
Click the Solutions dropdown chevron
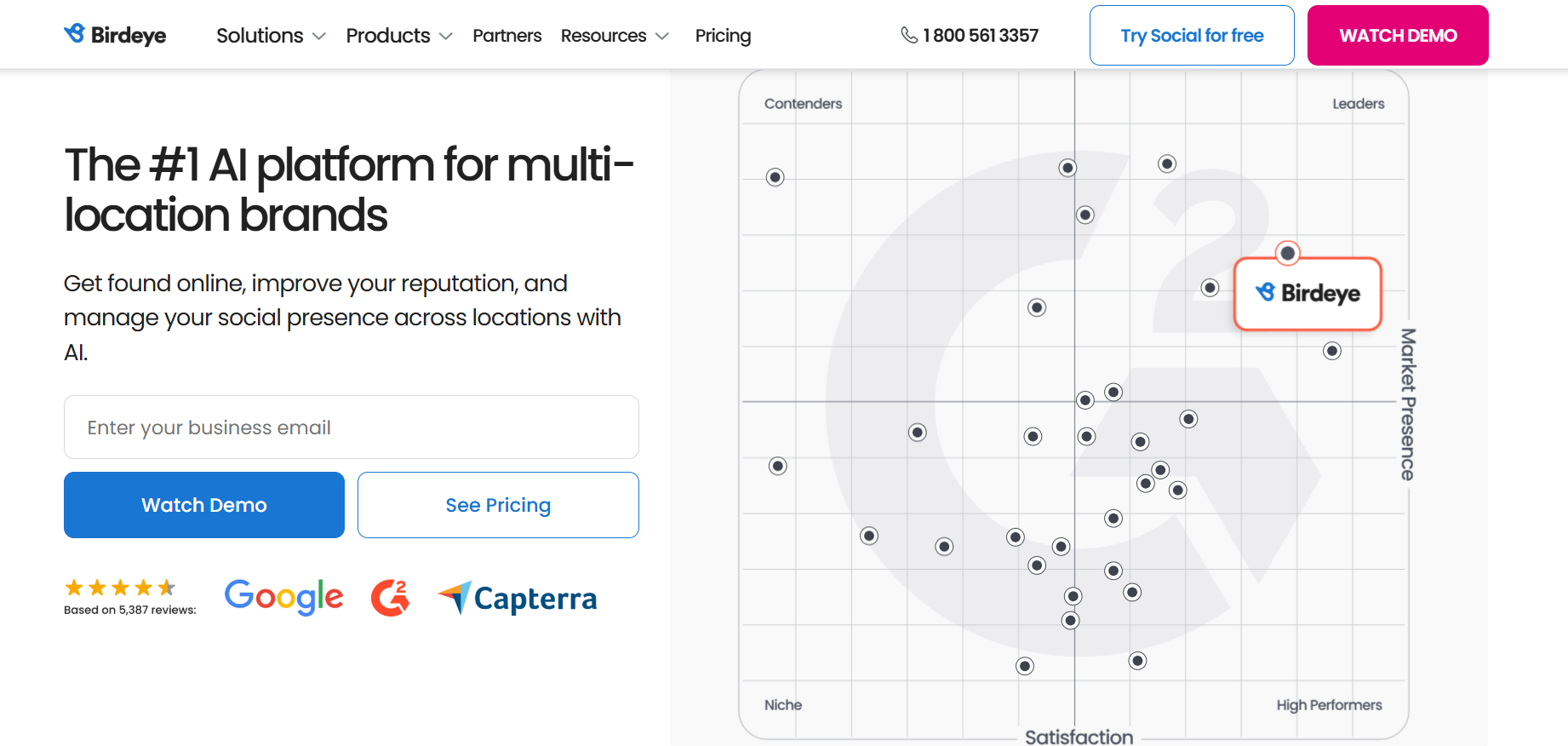[319, 37]
